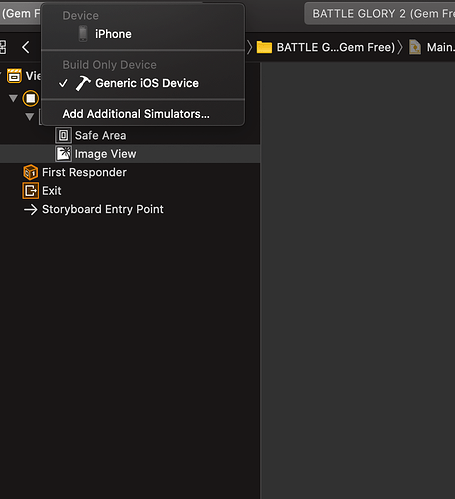The image size is (455, 499).
Task: Select the Safe Area outline row
Action: [130, 135]
